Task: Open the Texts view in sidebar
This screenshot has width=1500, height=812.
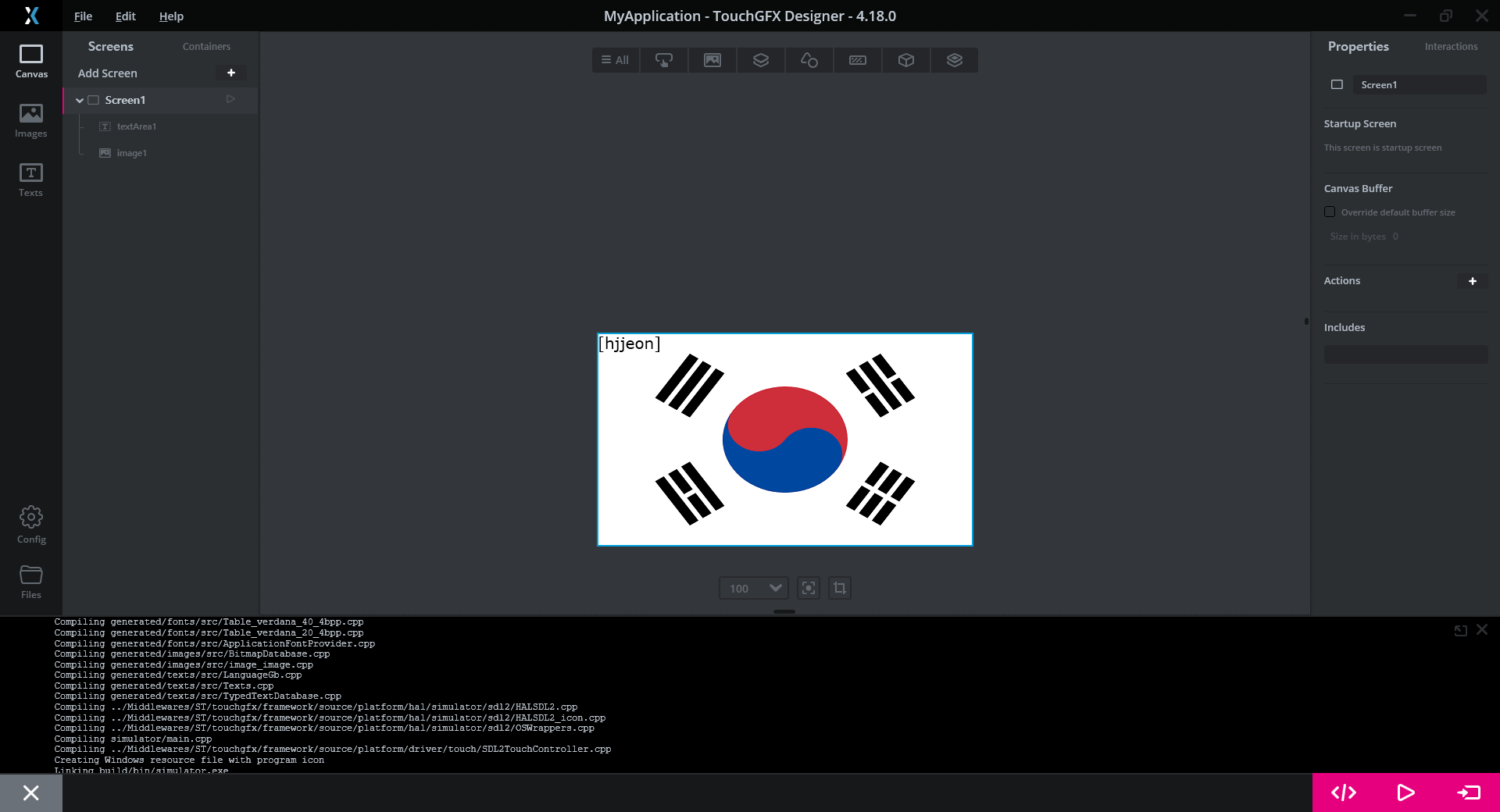Action: [x=31, y=180]
